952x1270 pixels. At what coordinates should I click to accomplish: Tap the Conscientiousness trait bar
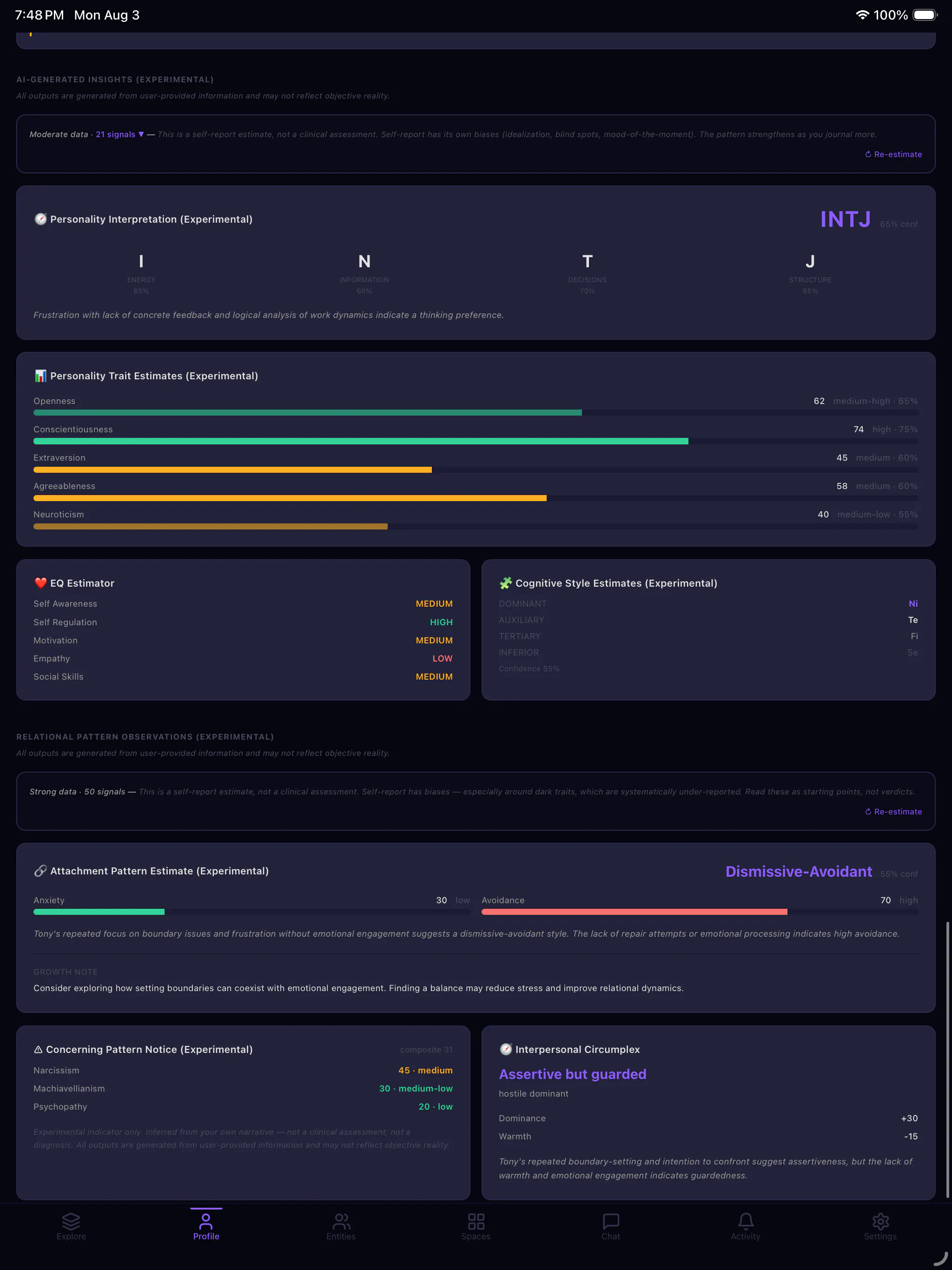coord(476,442)
